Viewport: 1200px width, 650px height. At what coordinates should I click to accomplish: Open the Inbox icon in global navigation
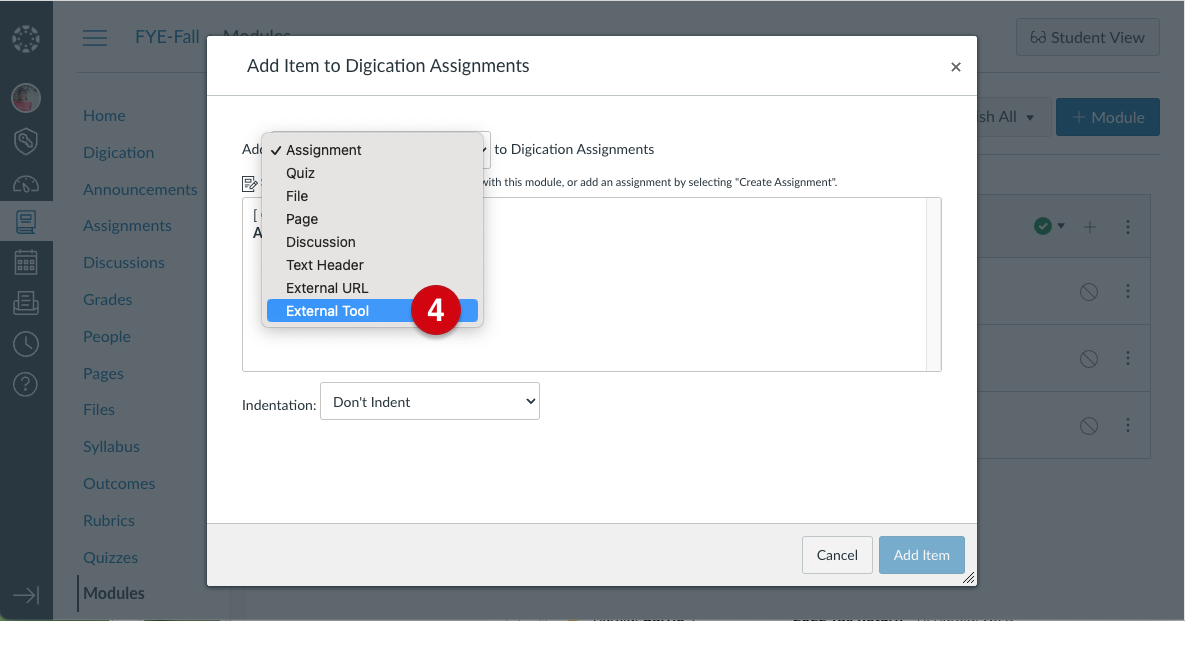coord(26,302)
